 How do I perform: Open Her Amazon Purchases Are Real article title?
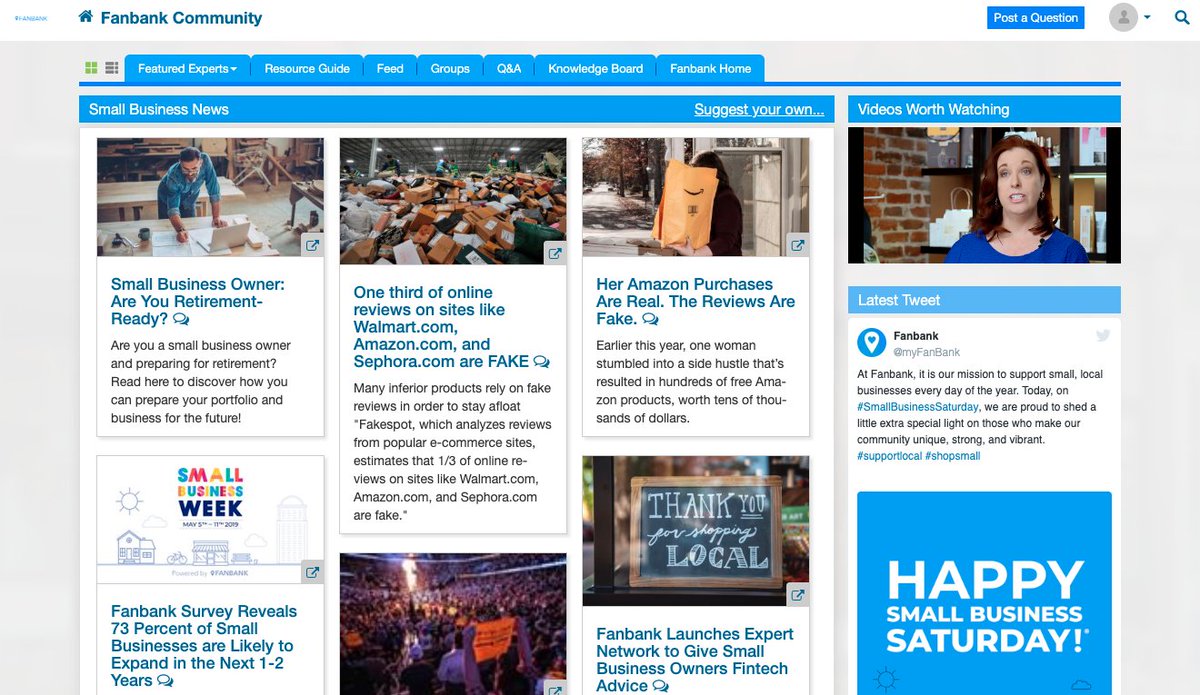coord(696,302)
